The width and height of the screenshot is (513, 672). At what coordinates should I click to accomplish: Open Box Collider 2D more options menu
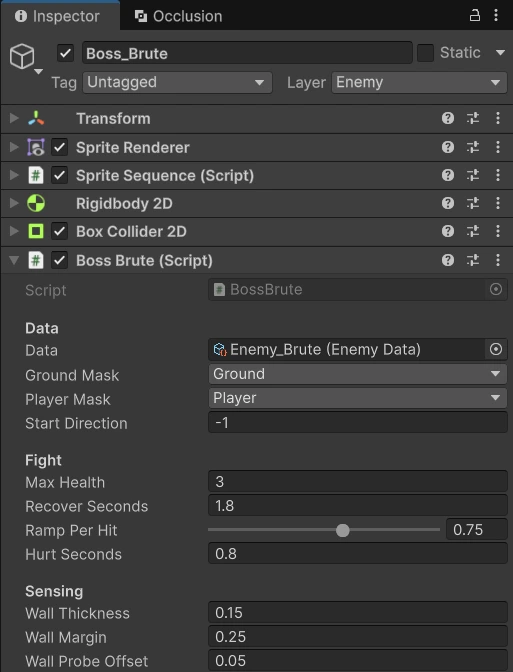498,231
